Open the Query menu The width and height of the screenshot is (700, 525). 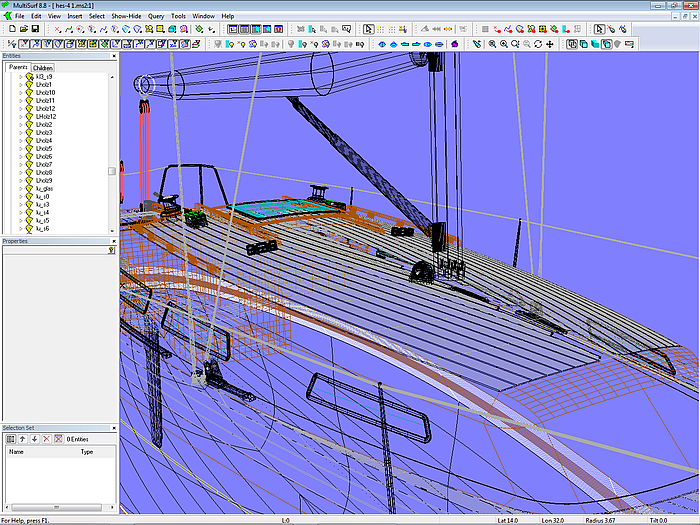[156, 16]
